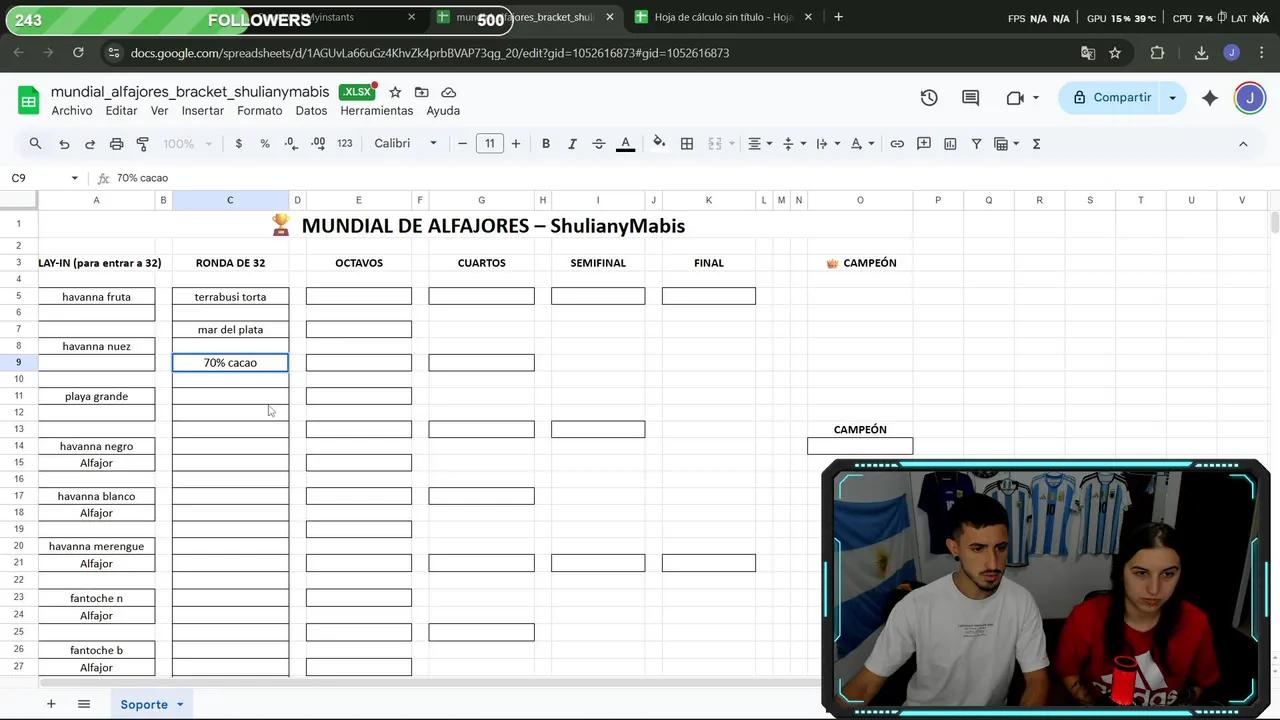The width and height of the screenshot is (1280, 720).
Task: Open the Herramientas menu
Action: click(377, 111)
